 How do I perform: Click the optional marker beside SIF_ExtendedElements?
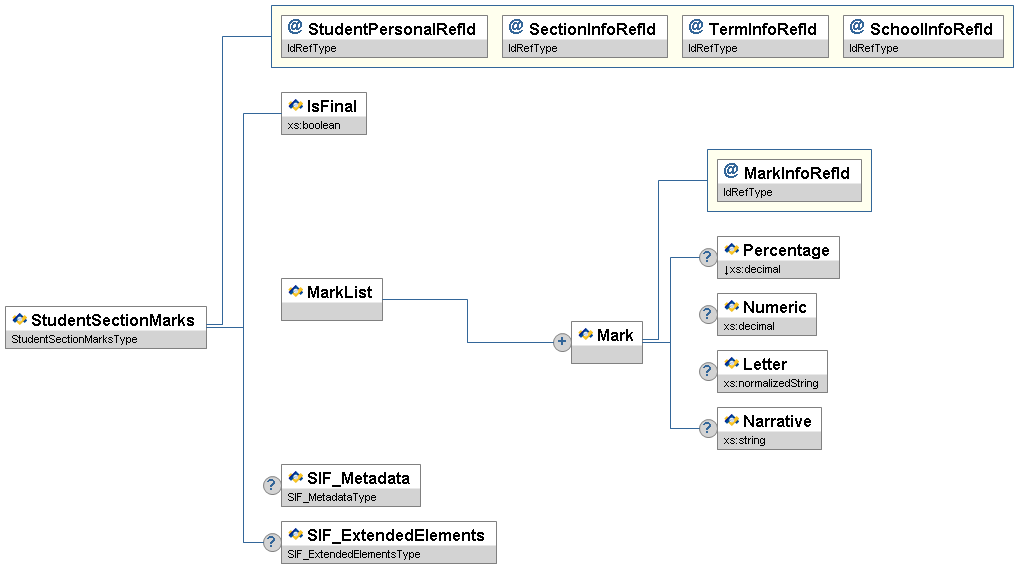click(271, 542)
